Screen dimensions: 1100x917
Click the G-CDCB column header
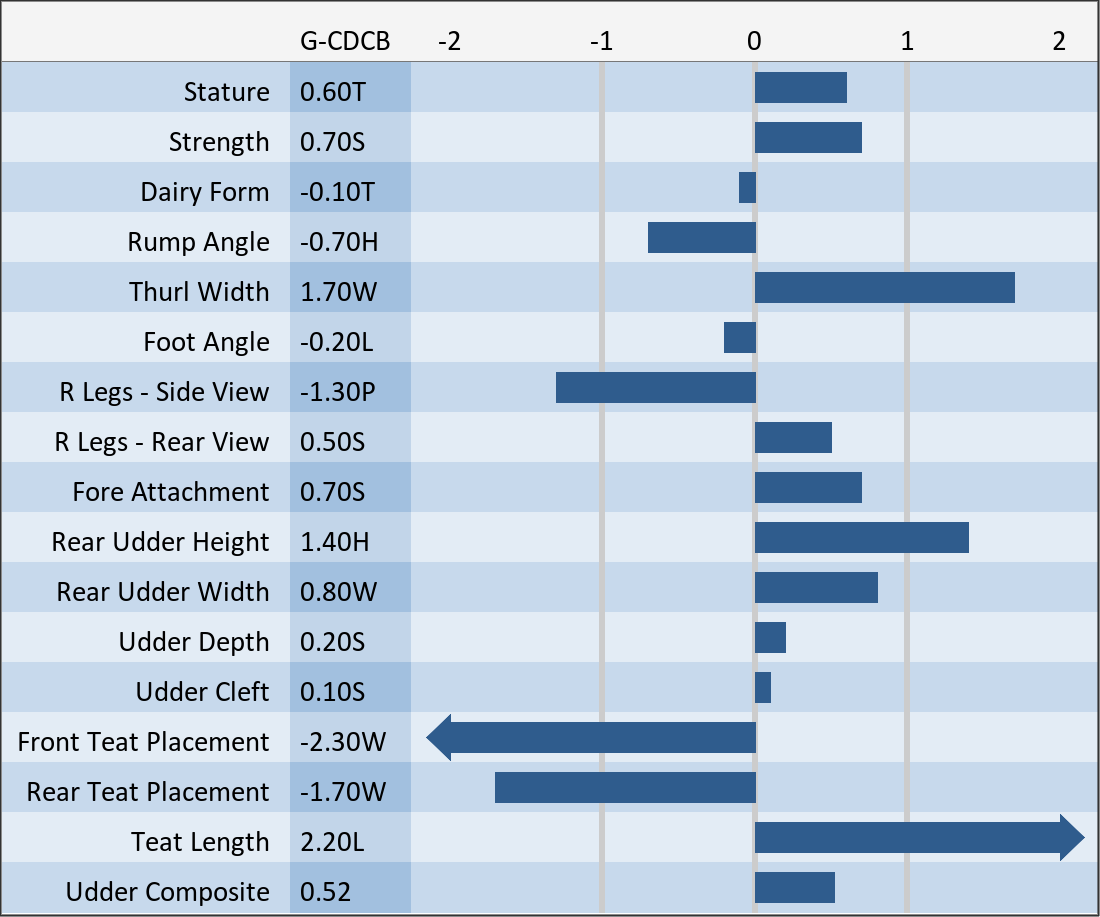pos(345,41)
